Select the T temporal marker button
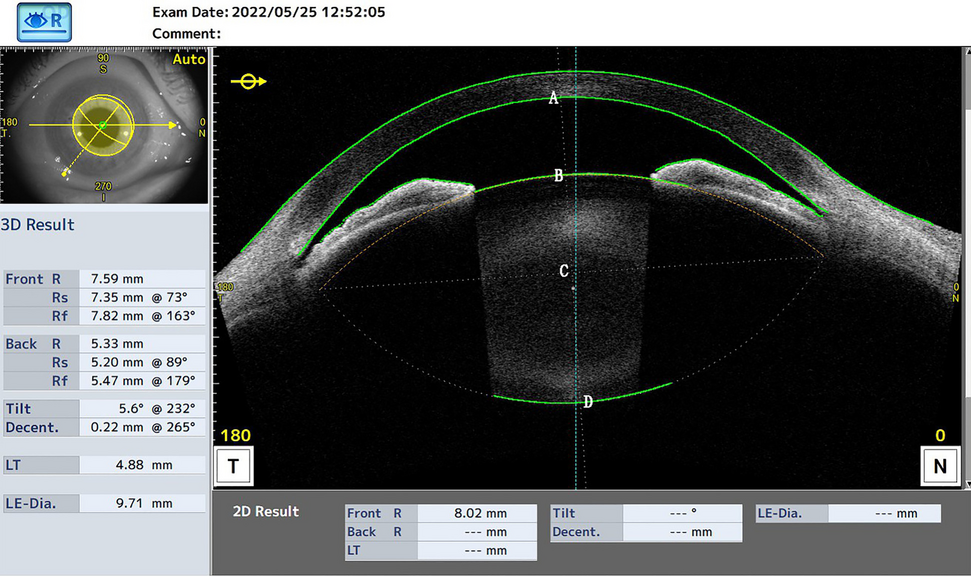 coord(233,466)
